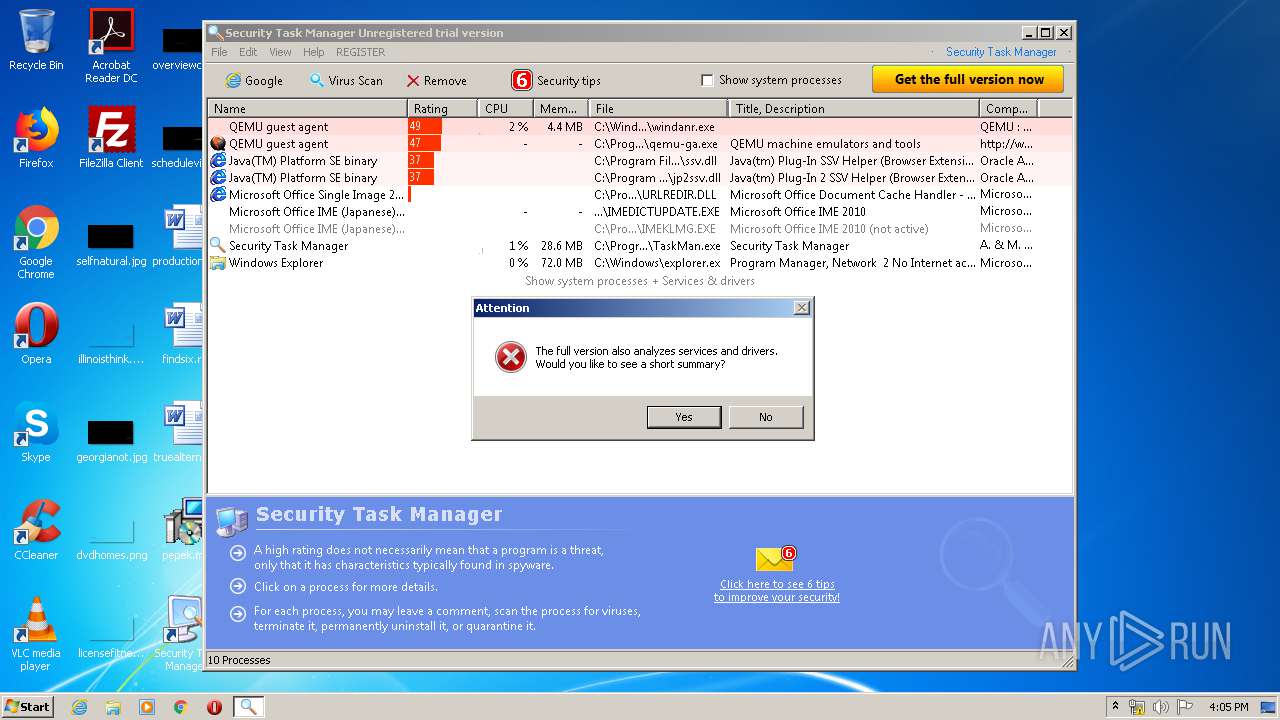
Task: Select Microsoft Office IME IMEDICTUPDATE.EXE row
Action: (640, 212)
